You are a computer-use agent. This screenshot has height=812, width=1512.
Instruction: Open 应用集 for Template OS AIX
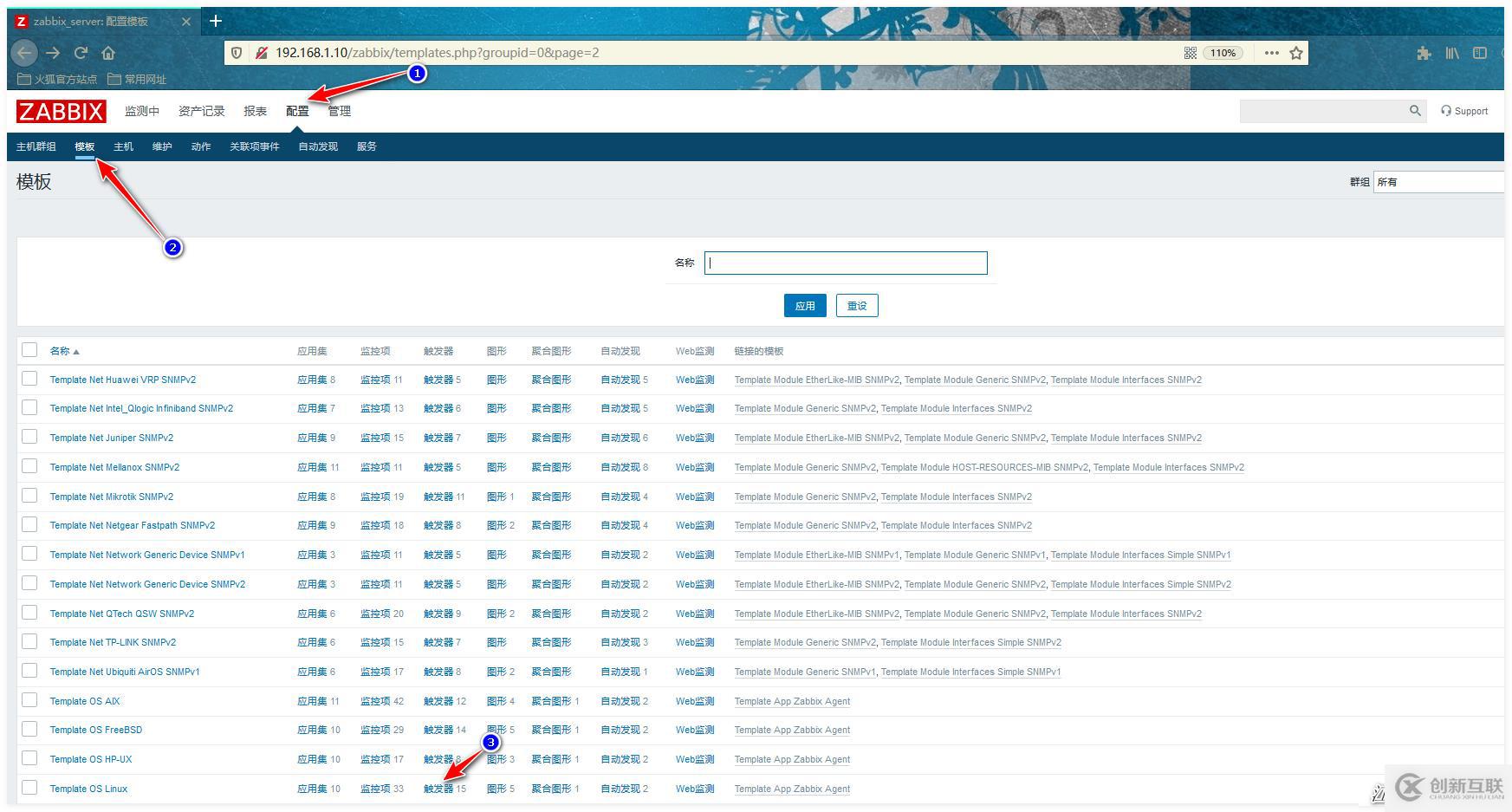click(312, 701)
